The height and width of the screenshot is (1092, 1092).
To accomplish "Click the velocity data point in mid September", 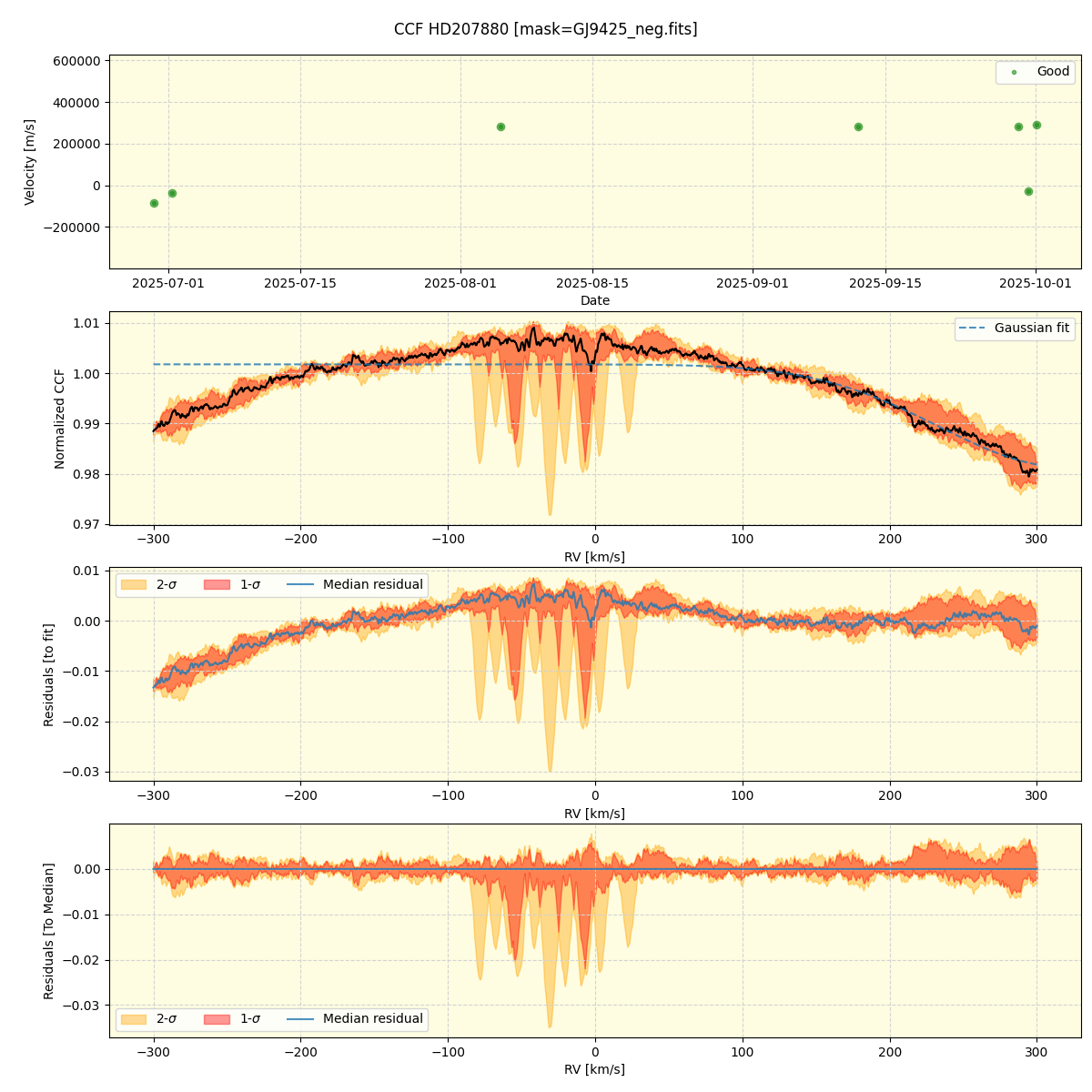I will (858, 126).
